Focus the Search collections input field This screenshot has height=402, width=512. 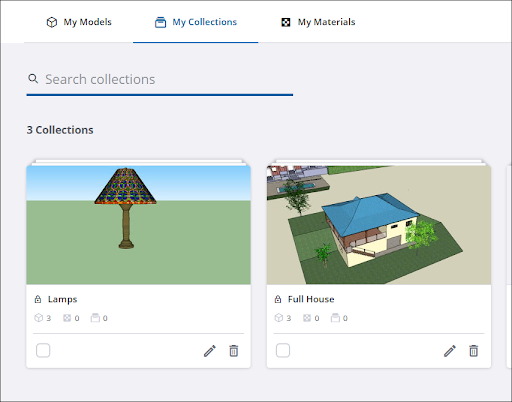[x=160, y=79]
